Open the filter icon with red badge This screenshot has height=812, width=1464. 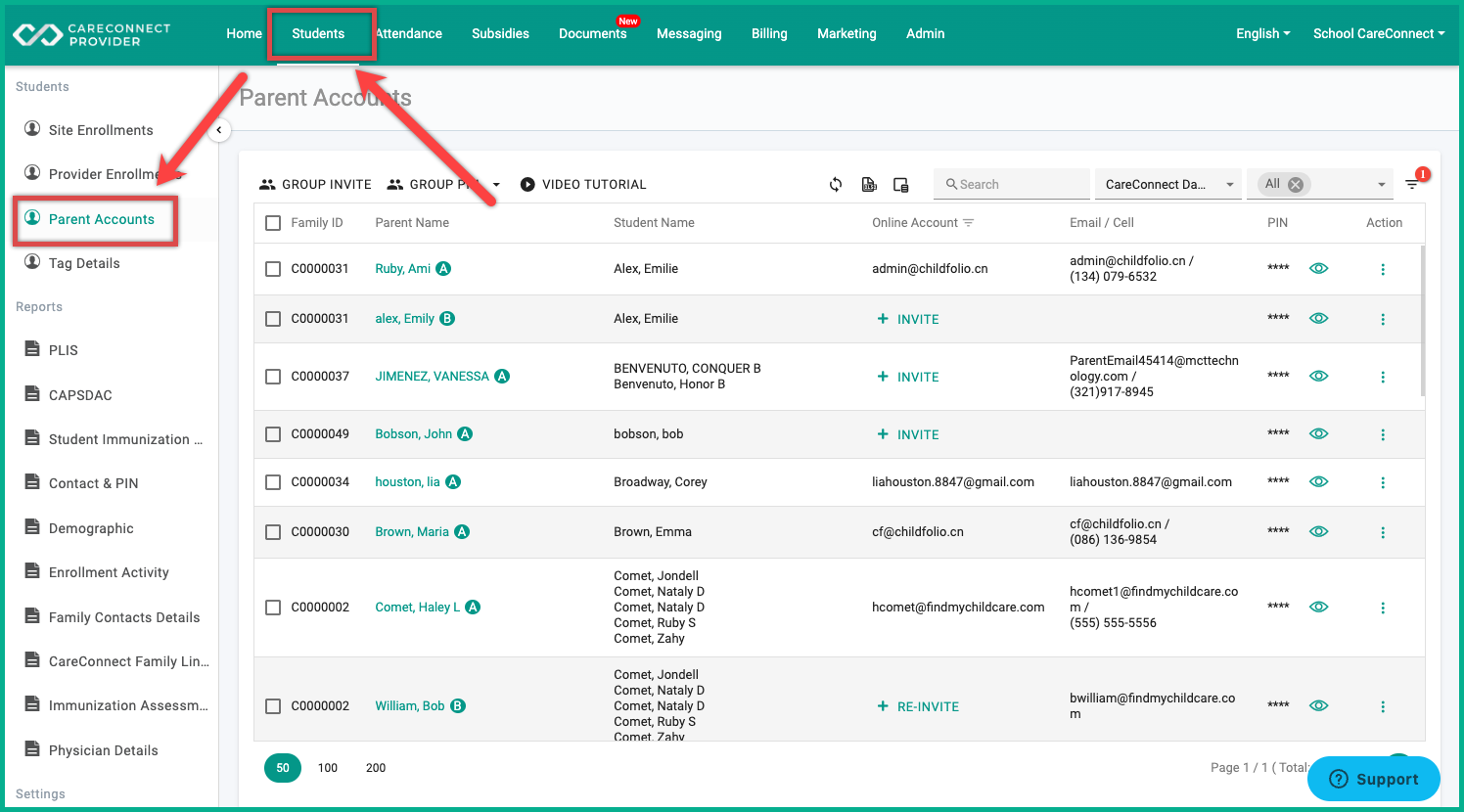(x=1412, y=184)
